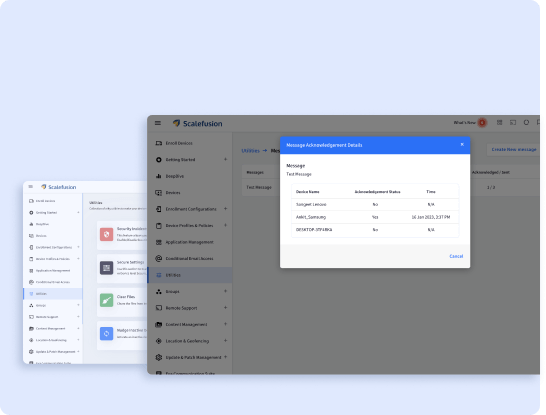Click the circular refresh icon in top bar
546x415 pixels.
526,123
